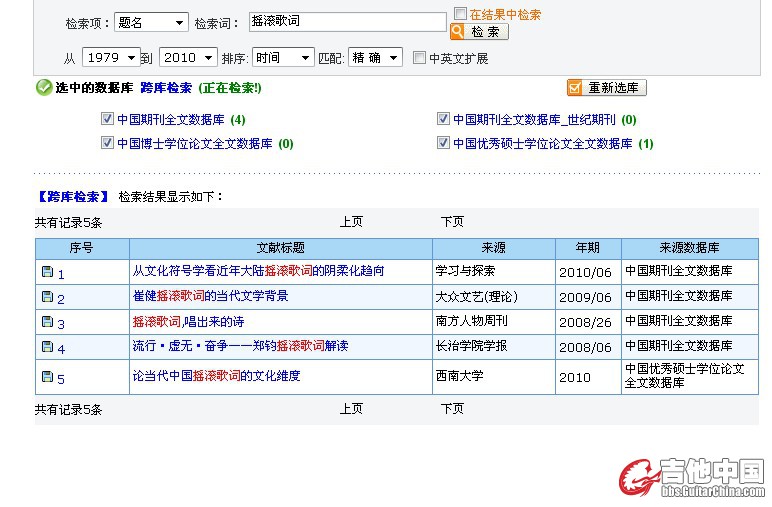
Task: Open article 流行·虚无·奋争——郑钧摇滚歌词解读
Action: pyautogui.click(x=240, y=346)
